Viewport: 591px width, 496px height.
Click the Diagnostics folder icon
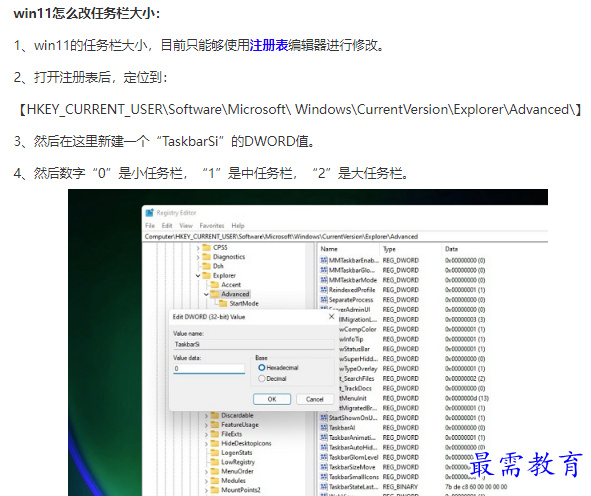tap(207, 257)
